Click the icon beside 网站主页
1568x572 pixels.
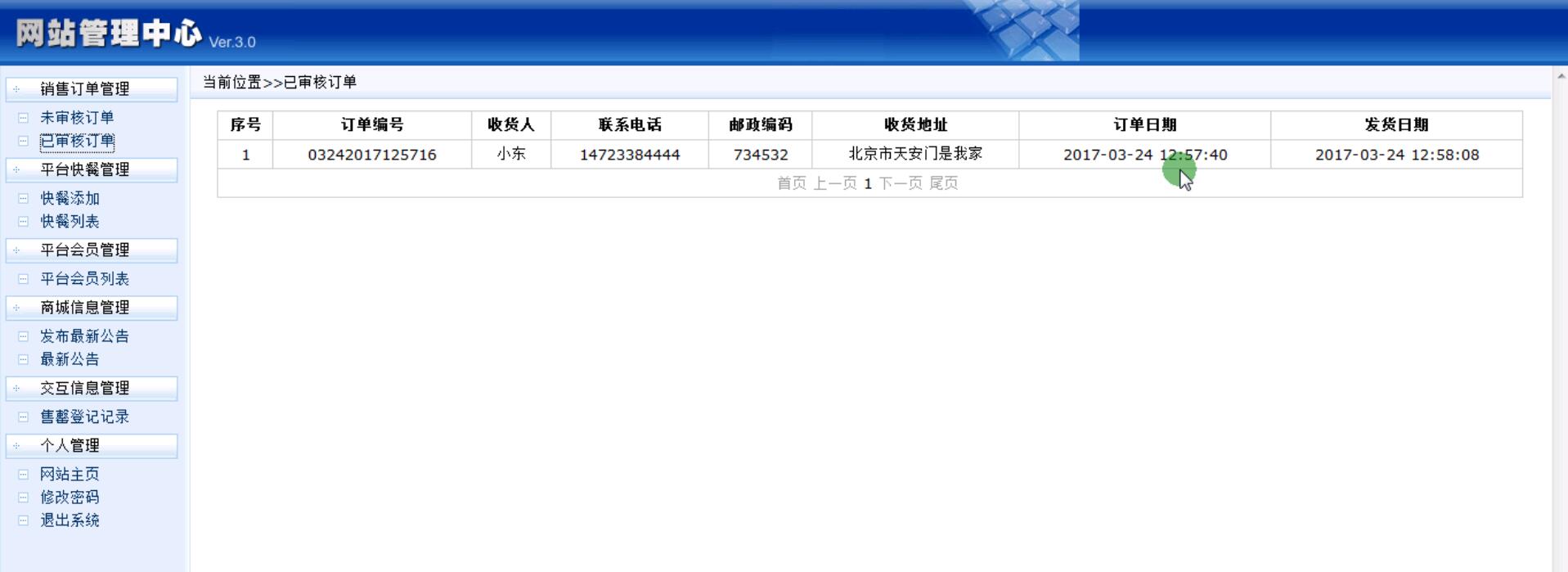click(23, 474)
